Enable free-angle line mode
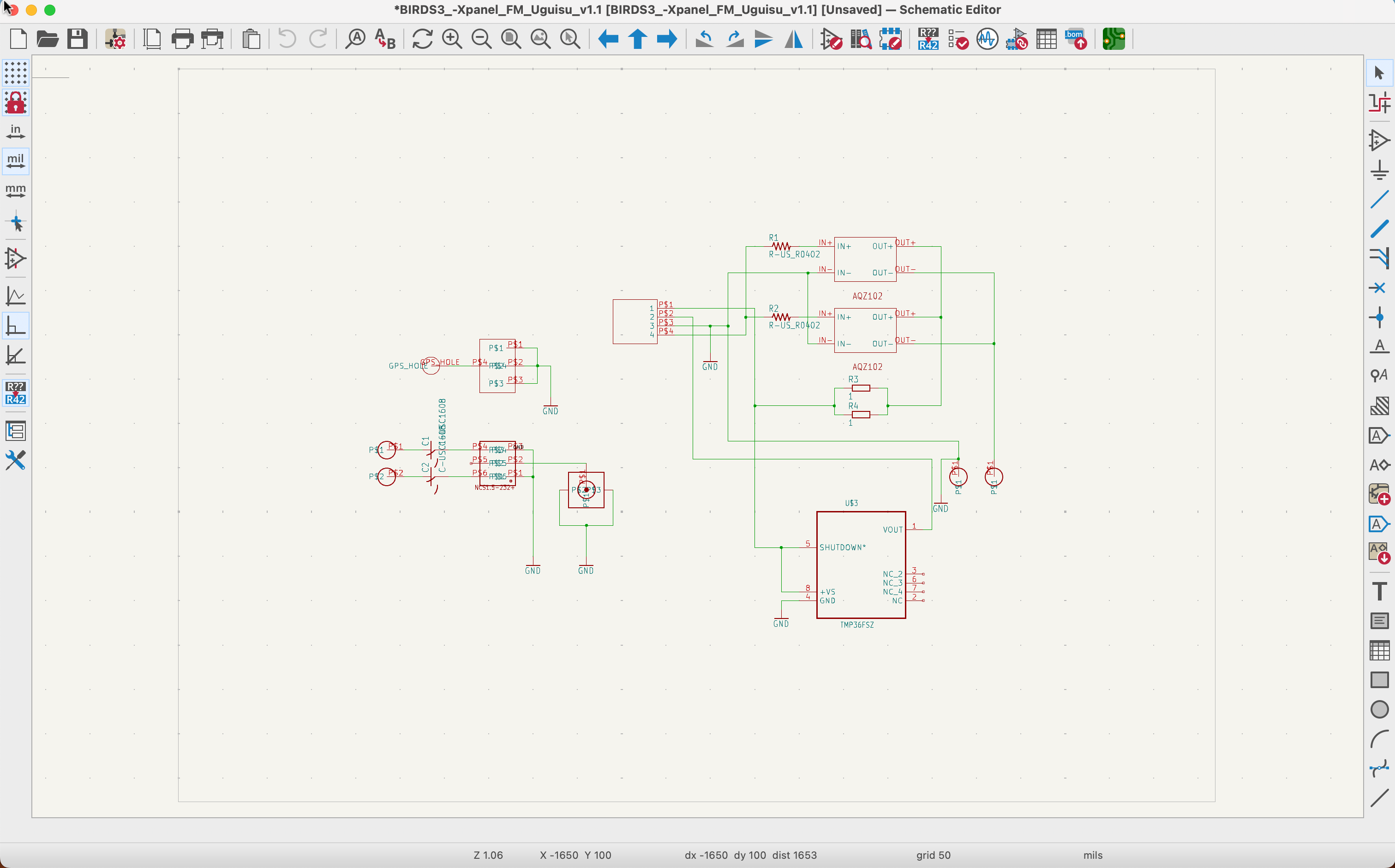 point(16,296)
